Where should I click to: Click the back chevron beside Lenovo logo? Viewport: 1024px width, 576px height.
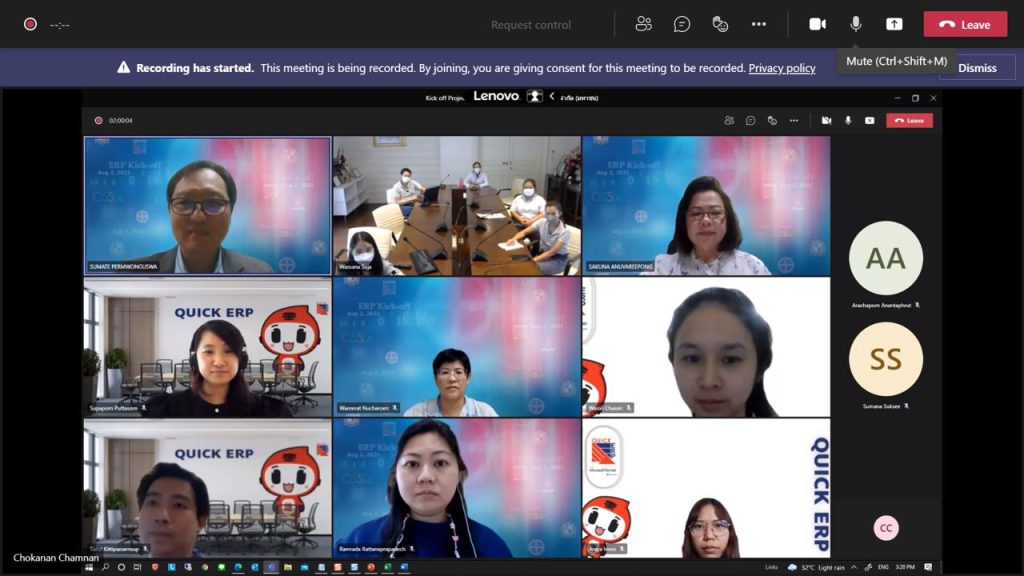pyautogui.click(x=552, y=97)
